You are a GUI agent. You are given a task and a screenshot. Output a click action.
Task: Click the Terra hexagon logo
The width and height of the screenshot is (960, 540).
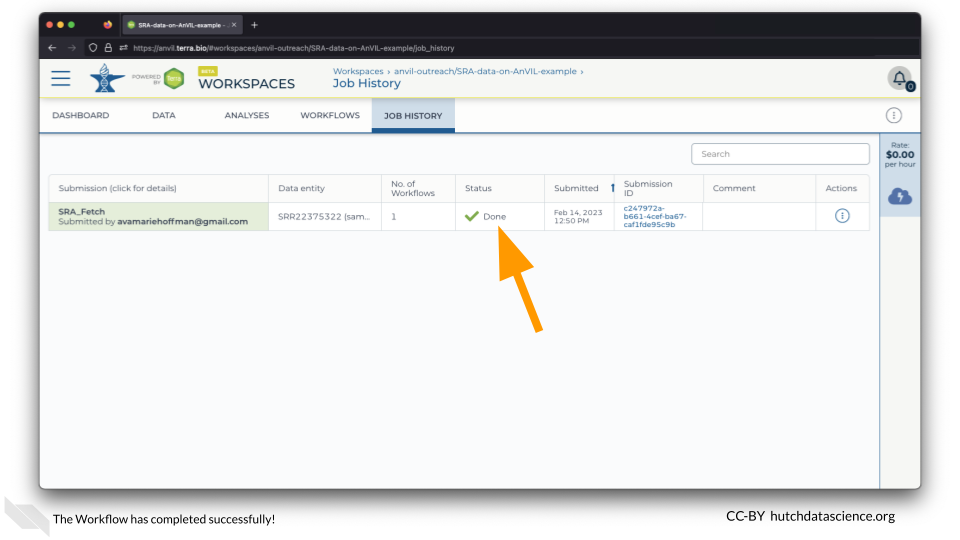(174, 78)
